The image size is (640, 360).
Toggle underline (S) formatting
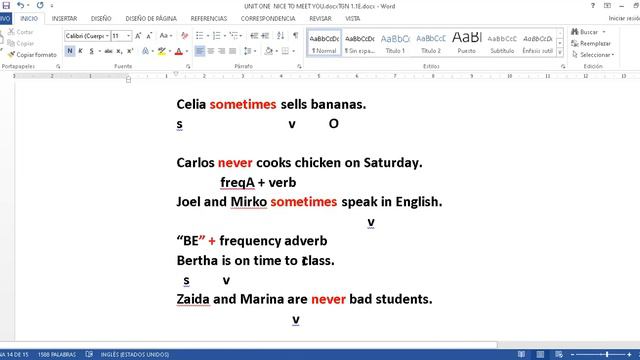click(91, 51)
